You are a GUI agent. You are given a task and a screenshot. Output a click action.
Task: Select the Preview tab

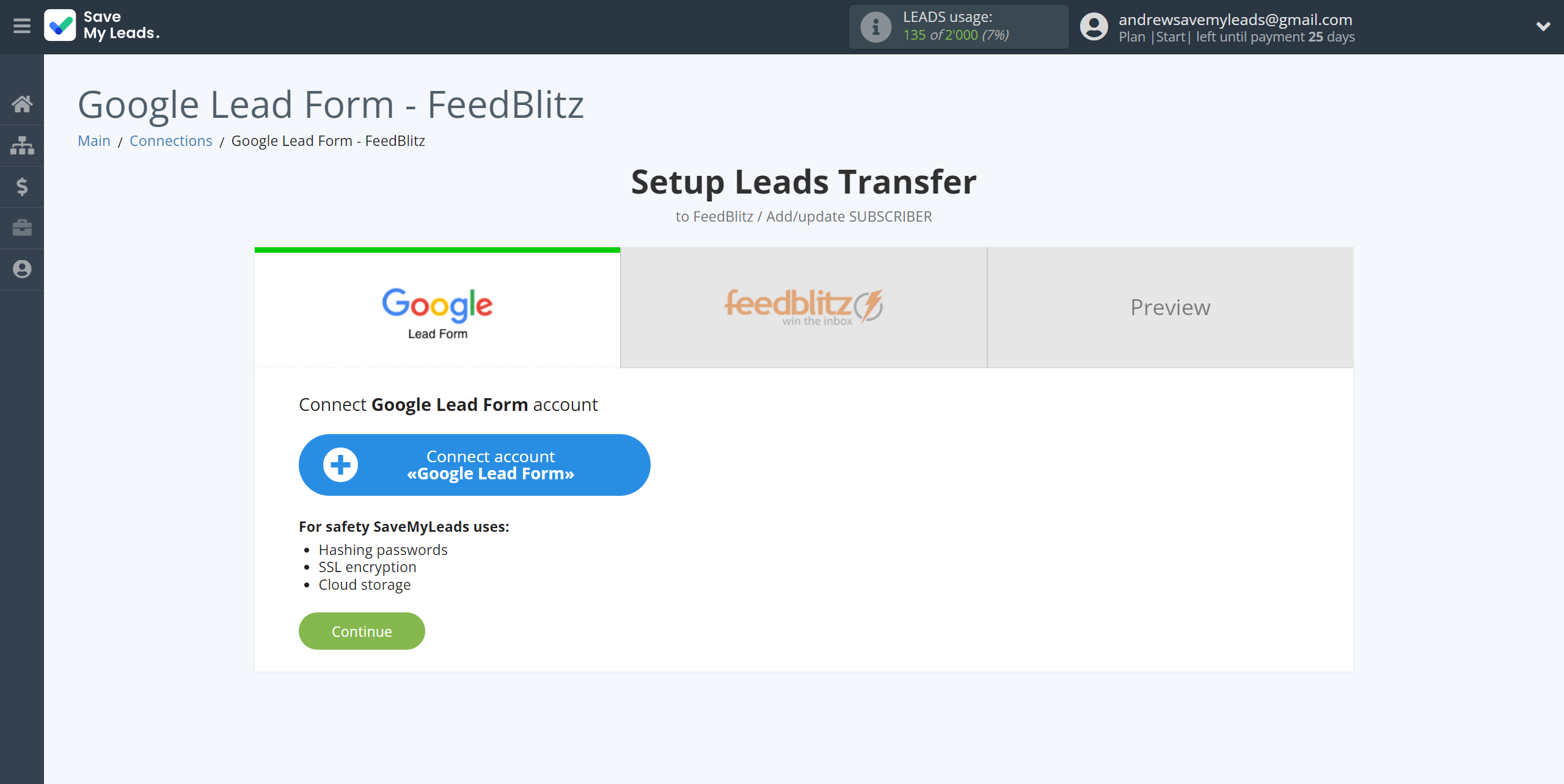tap(1170, 308)
